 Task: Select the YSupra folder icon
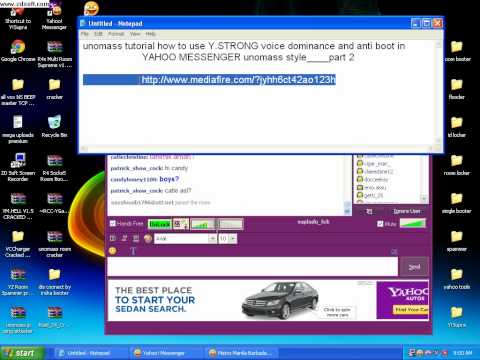[x=457, y=317]
